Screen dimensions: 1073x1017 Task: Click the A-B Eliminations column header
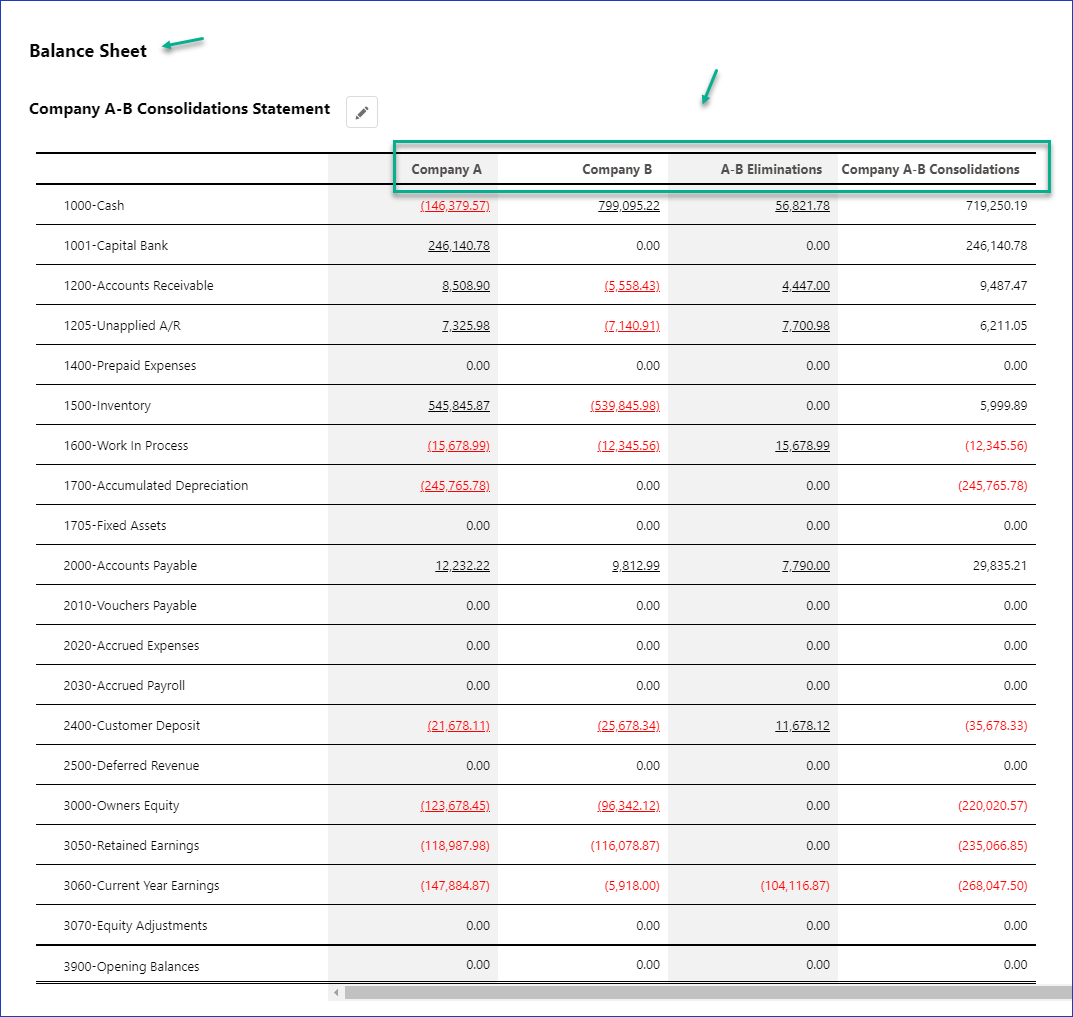[x=771, y=170]
